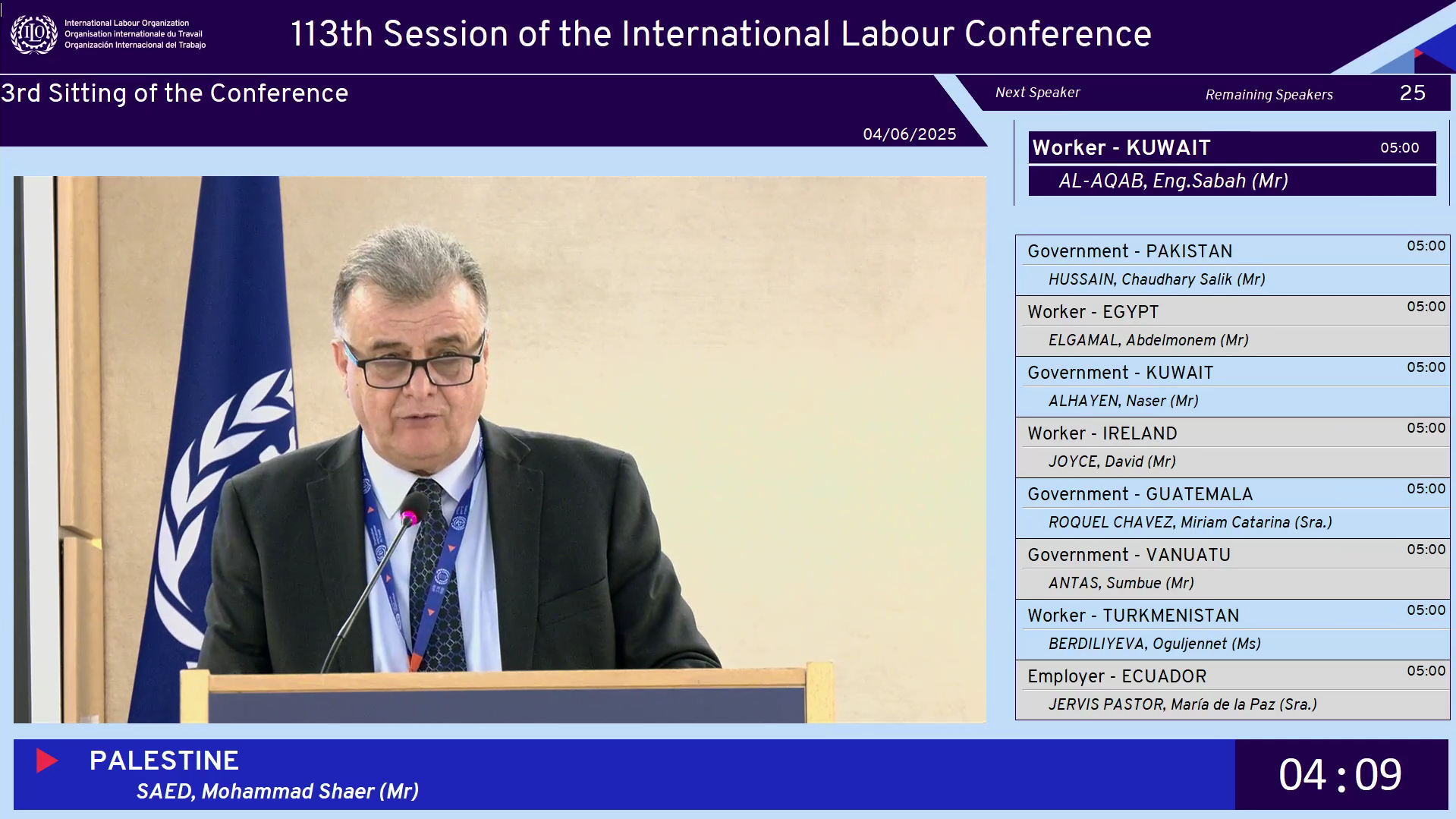Pick the Worker - IRELAND speaker row

click(x=1231, y=447)
